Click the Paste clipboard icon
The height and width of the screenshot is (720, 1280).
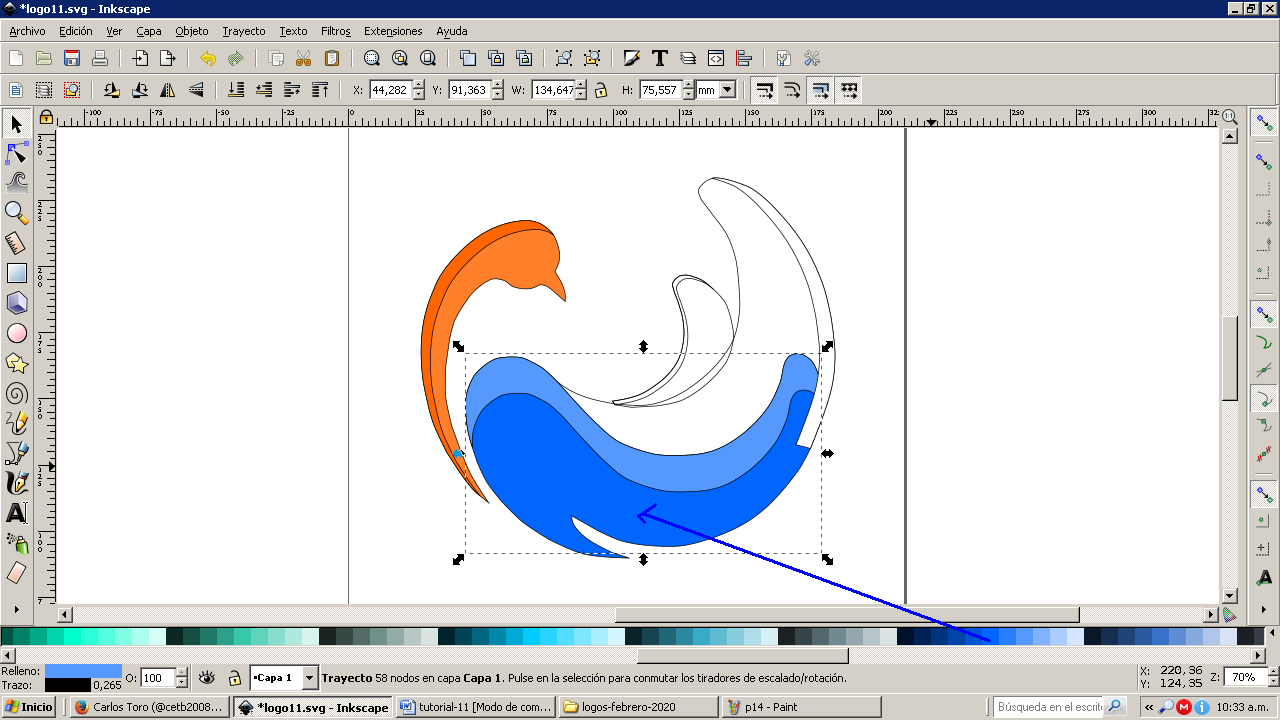tap(332, 58)
